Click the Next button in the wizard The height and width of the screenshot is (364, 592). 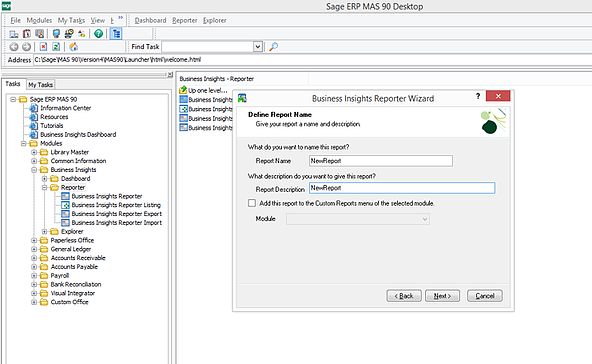tap(442, 296)
